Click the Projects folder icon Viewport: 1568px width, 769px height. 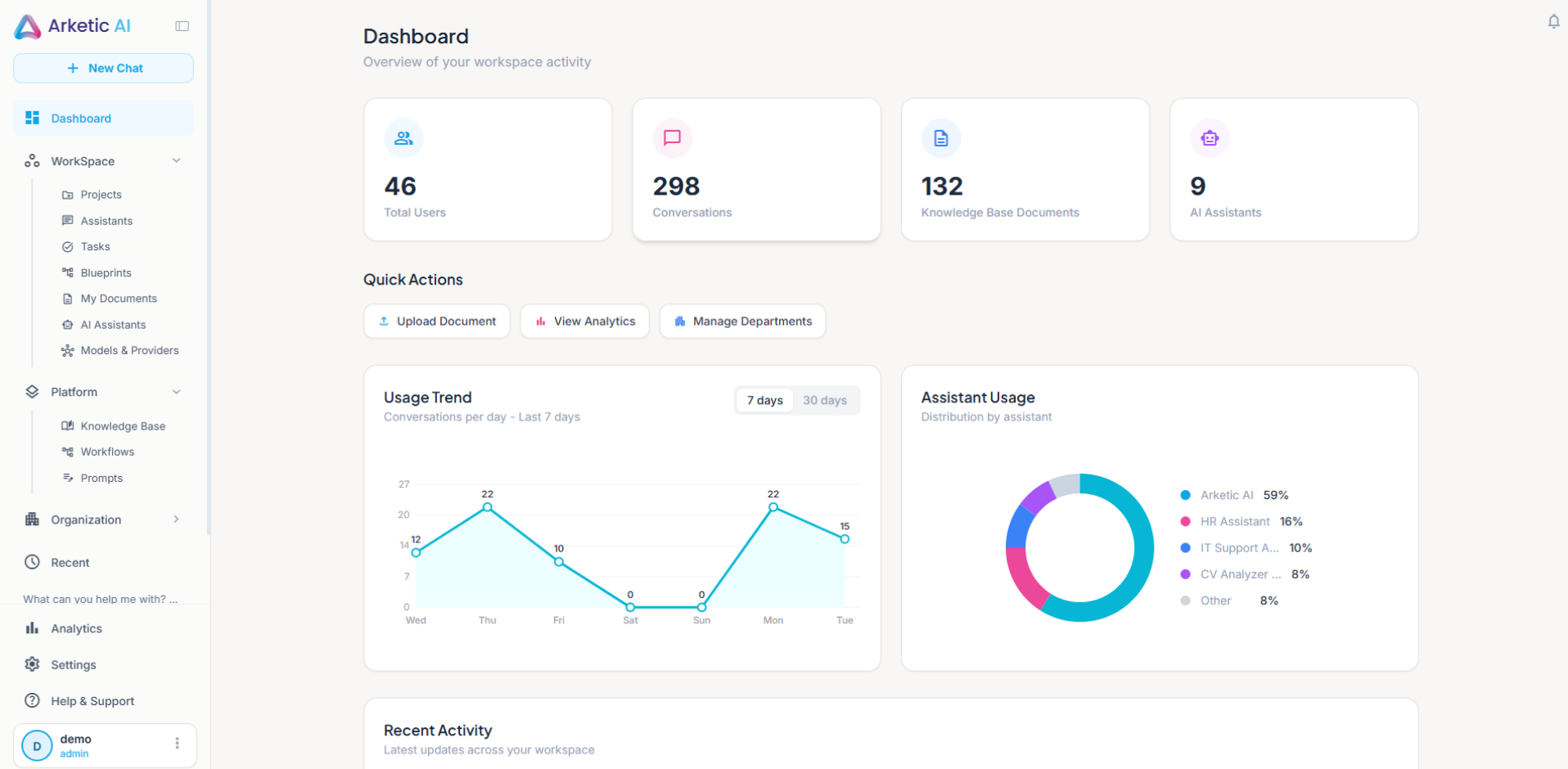click(68, 195)
